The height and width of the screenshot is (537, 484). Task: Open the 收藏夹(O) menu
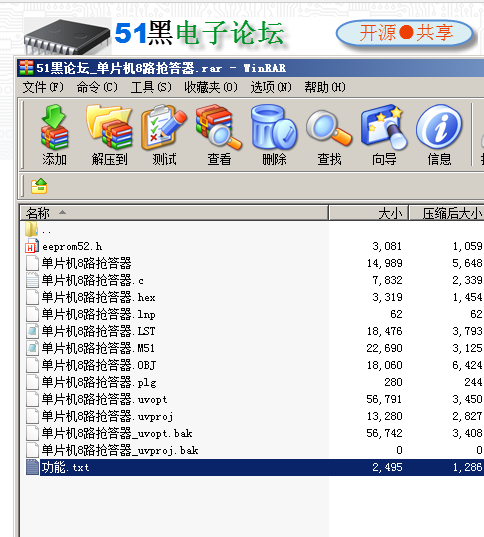pos(211,87)
